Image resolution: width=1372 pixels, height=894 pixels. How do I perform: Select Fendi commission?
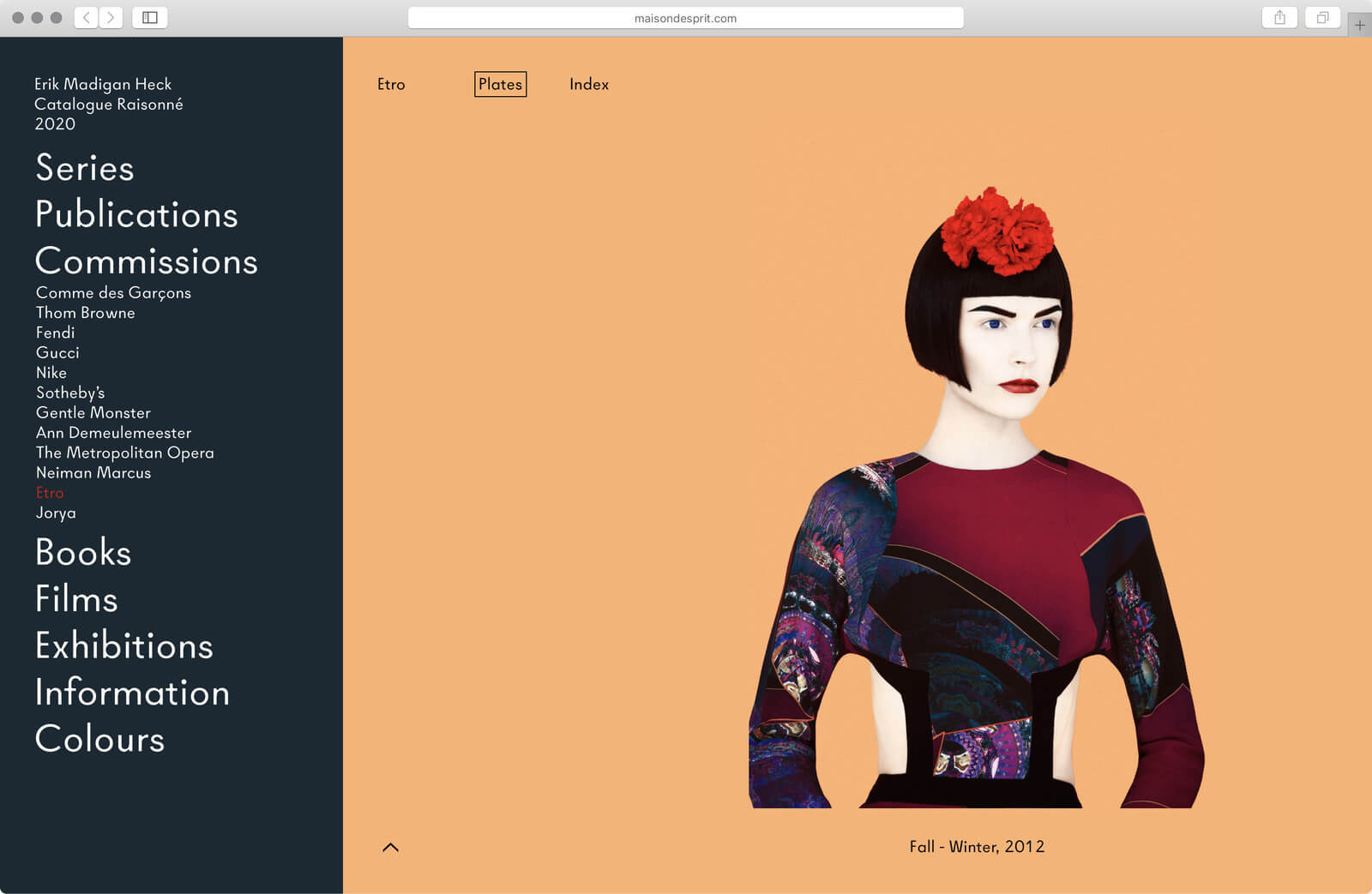point(55,333)
